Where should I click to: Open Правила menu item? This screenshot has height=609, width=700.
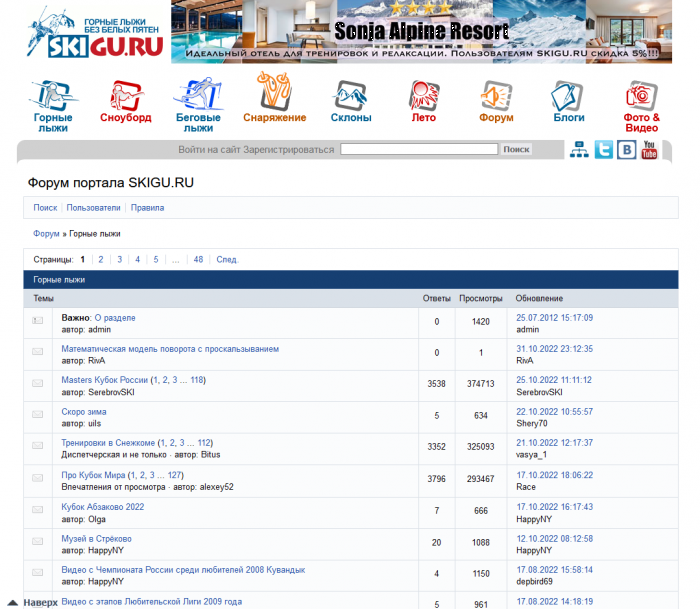(147, 208)
